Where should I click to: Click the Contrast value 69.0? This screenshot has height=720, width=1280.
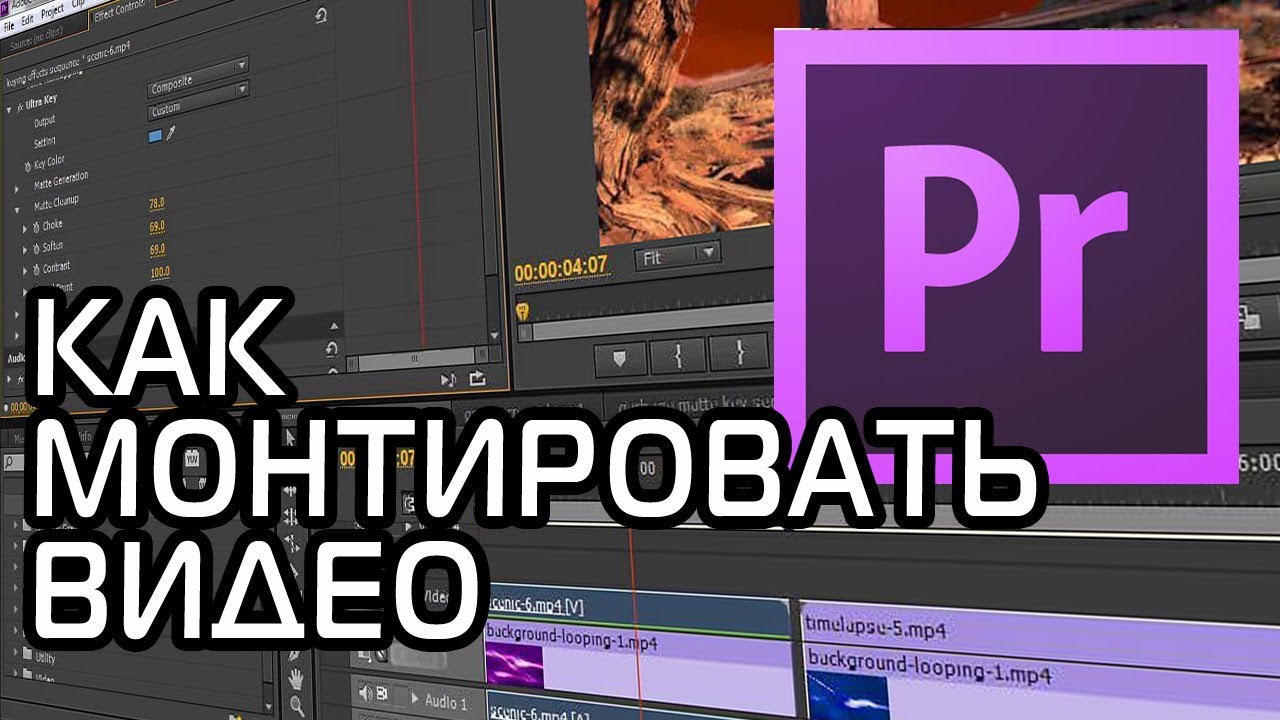tap(157, 249)
